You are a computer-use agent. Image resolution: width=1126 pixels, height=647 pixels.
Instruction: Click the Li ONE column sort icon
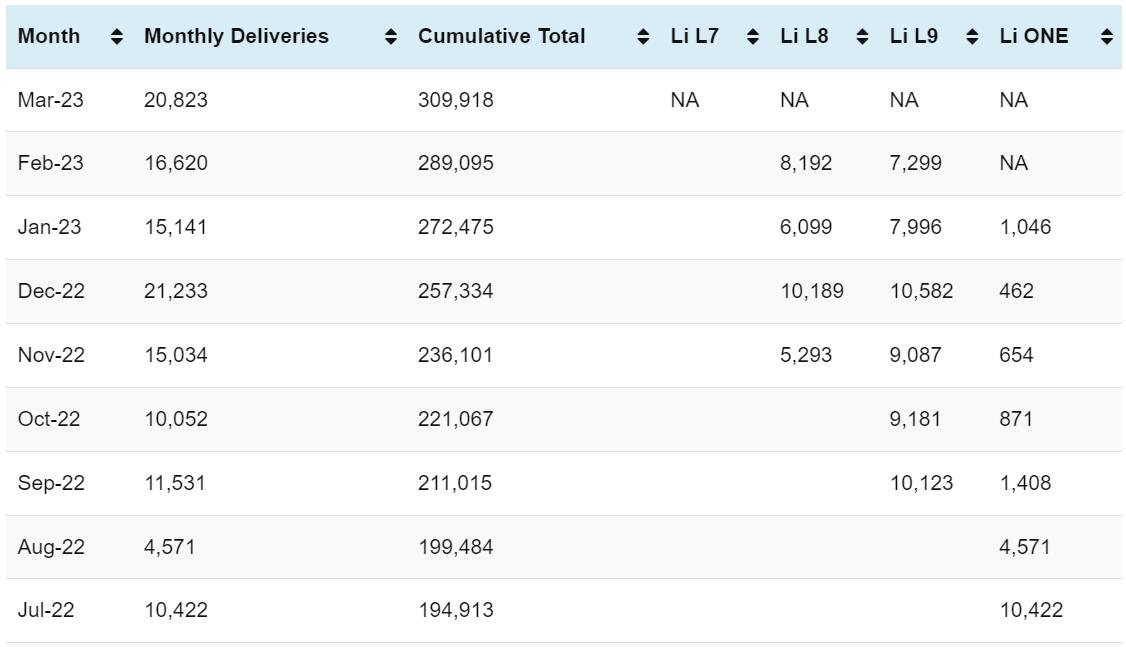[1106, 37]
